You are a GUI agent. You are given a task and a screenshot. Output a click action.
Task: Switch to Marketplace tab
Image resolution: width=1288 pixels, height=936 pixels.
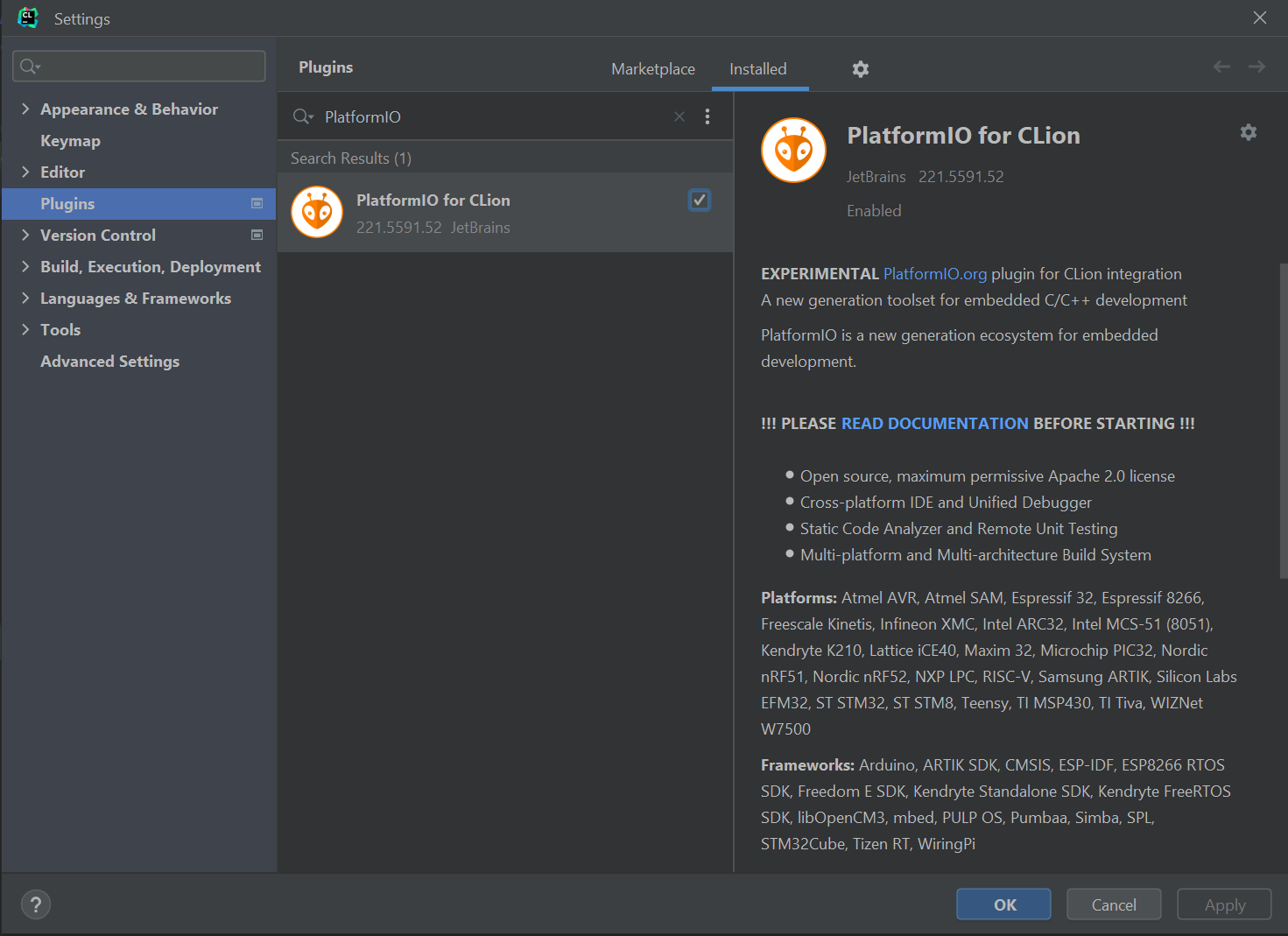point(653,69)
